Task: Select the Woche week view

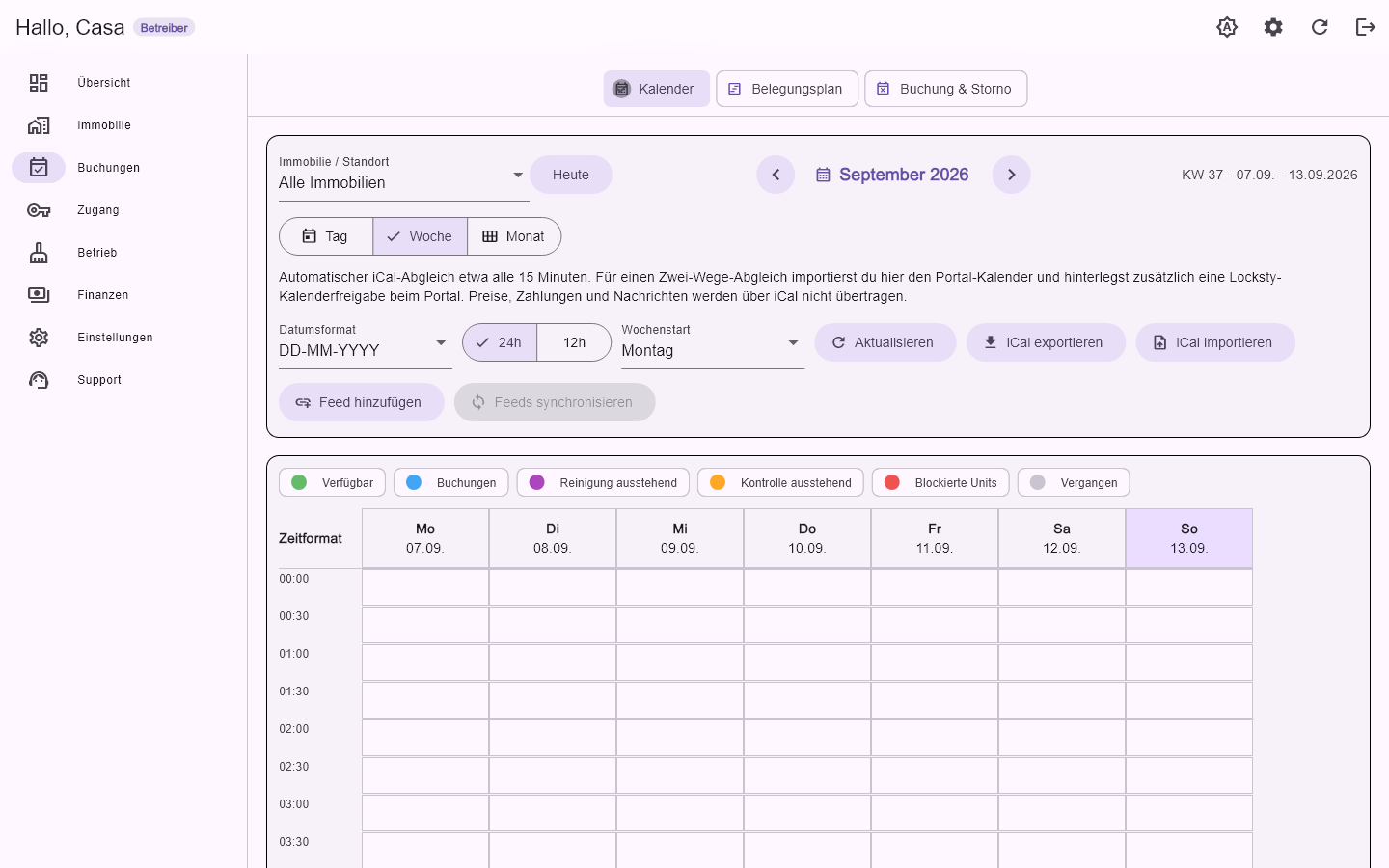Action: coord(421,236)
